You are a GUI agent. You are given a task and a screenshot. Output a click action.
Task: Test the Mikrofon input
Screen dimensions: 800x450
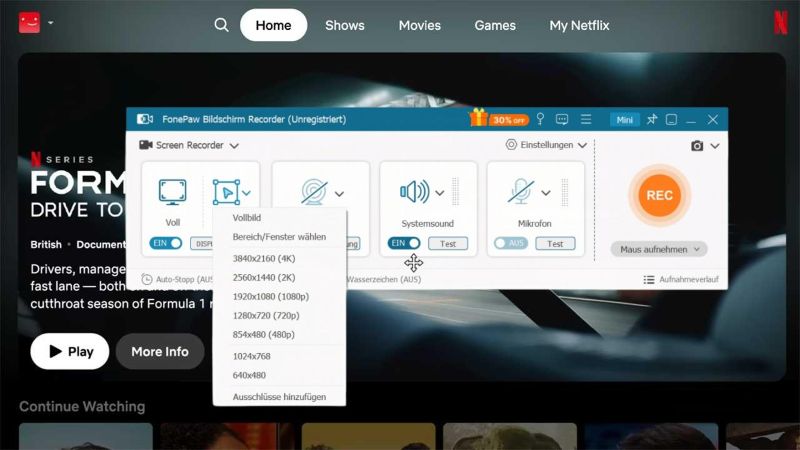pyautogui.click(x=555, y=244)
